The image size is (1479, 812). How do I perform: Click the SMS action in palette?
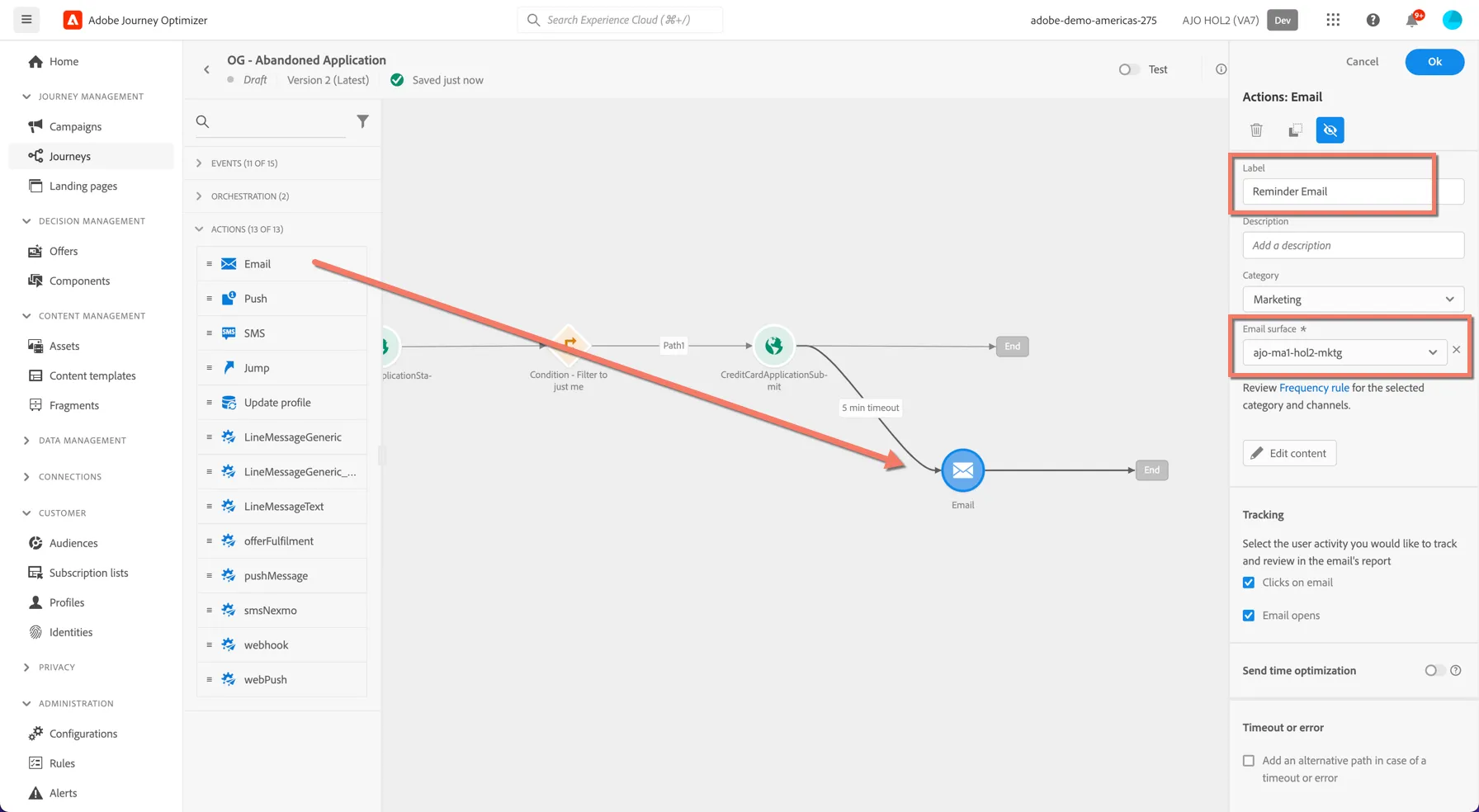tap(281, 333)
